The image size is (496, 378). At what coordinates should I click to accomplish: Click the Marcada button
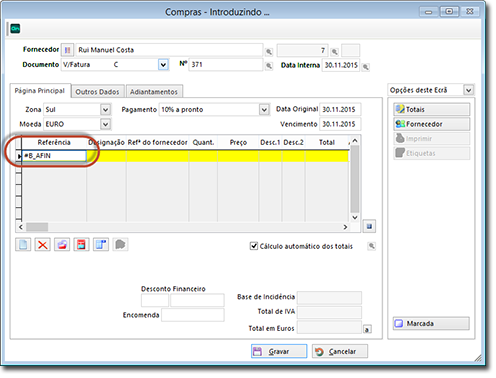(x=431, y=323)
